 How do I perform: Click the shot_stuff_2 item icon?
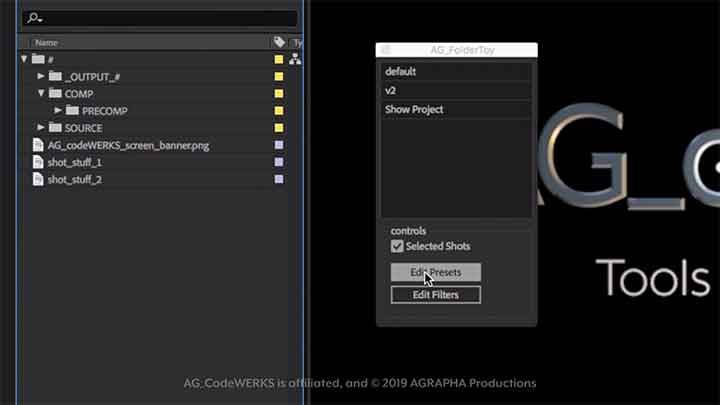click(x=38, y=179)
